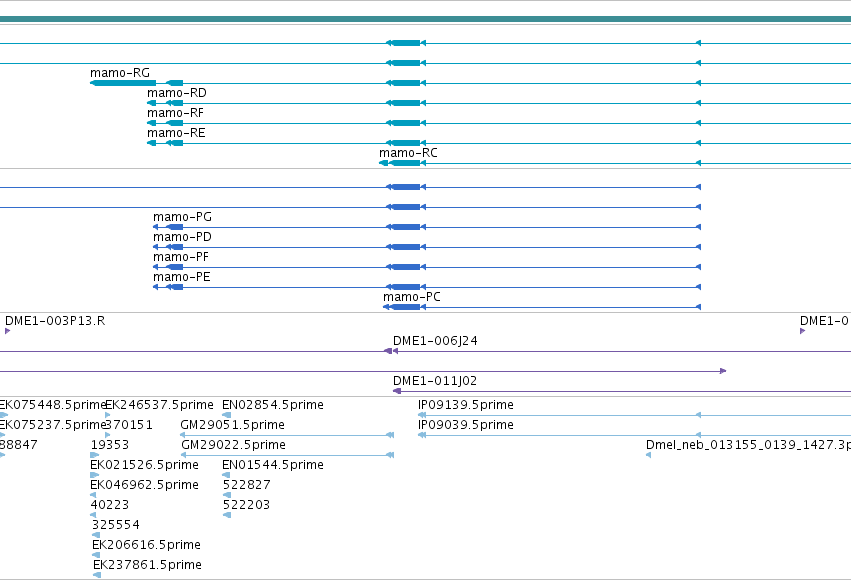This screenshot has height=580, width=851.
Task: Click the mamo-RC exon block
Action: pyautogui.click(x=405, y=163)
